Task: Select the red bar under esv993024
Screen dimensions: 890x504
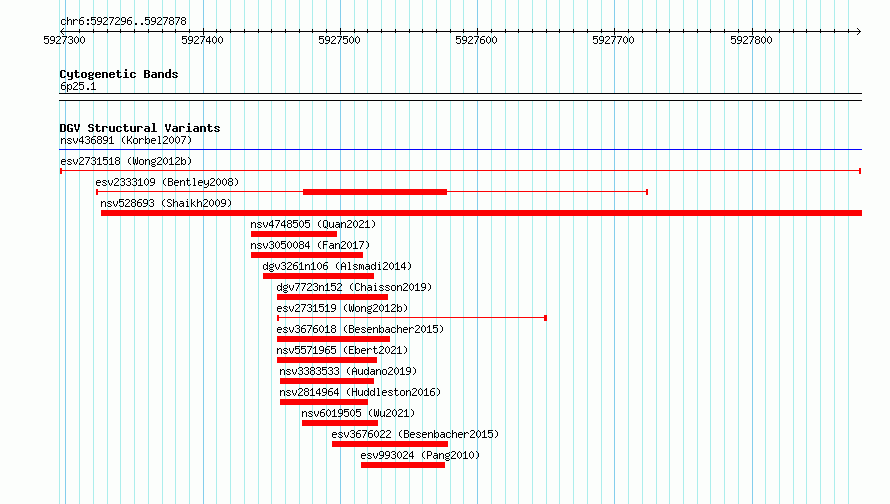Action: click(402, 465)
